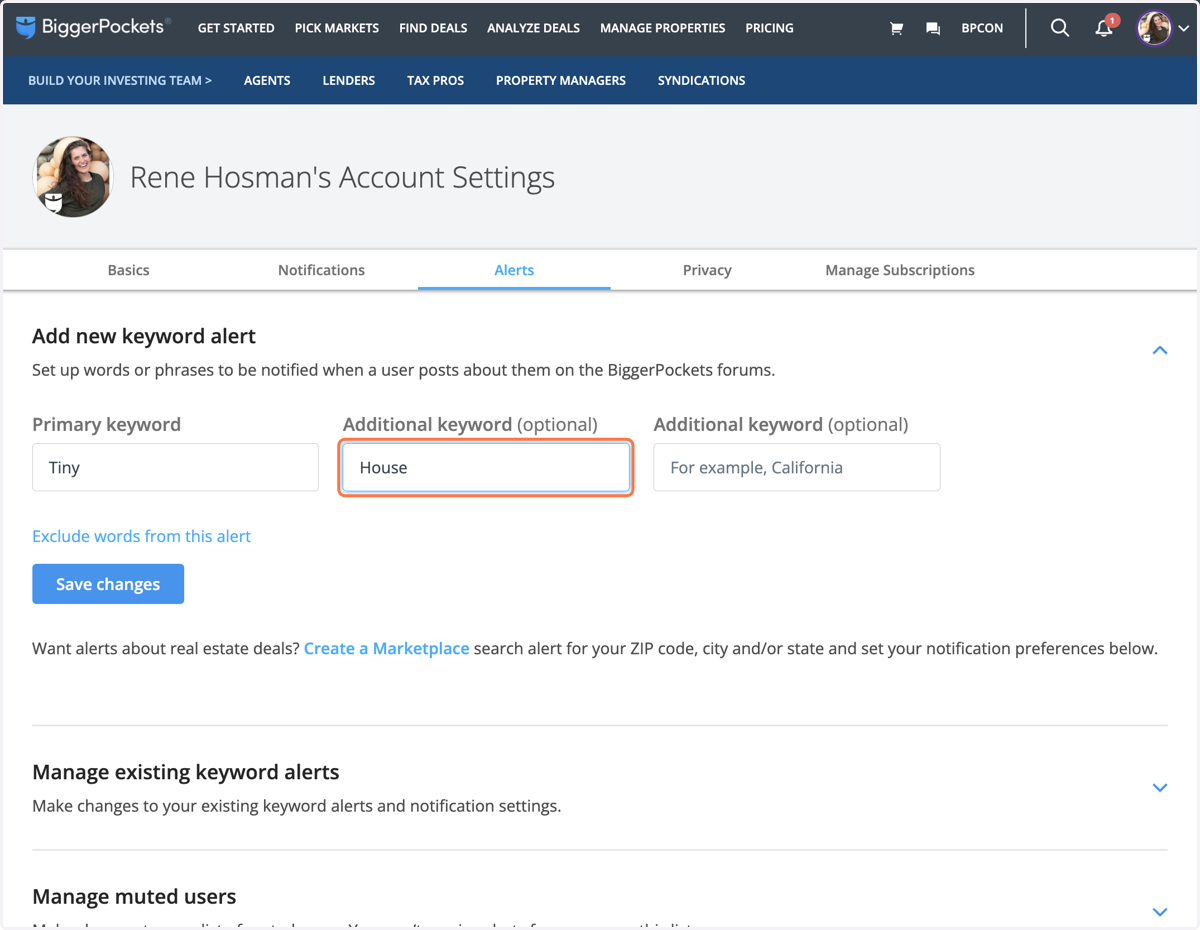Click the Save changes button

(x=108, y=584)
